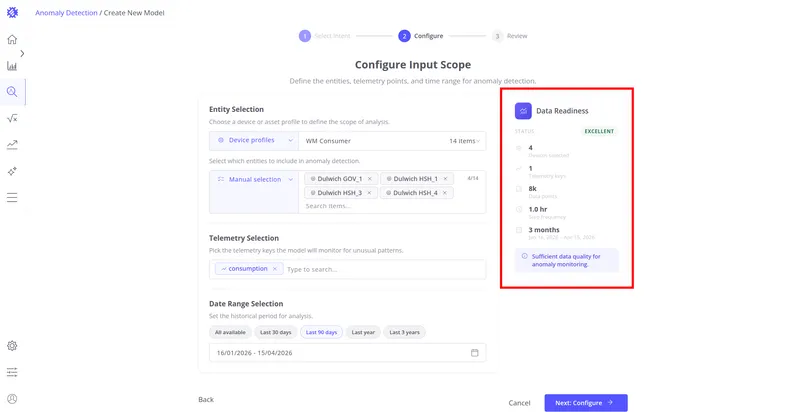
Task: Click the Data Readiness chart icon
Action: pos(523,111)
